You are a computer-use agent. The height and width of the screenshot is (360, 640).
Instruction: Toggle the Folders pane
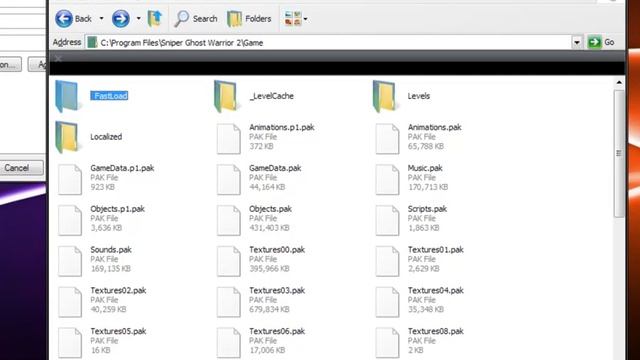coord(249,19)
